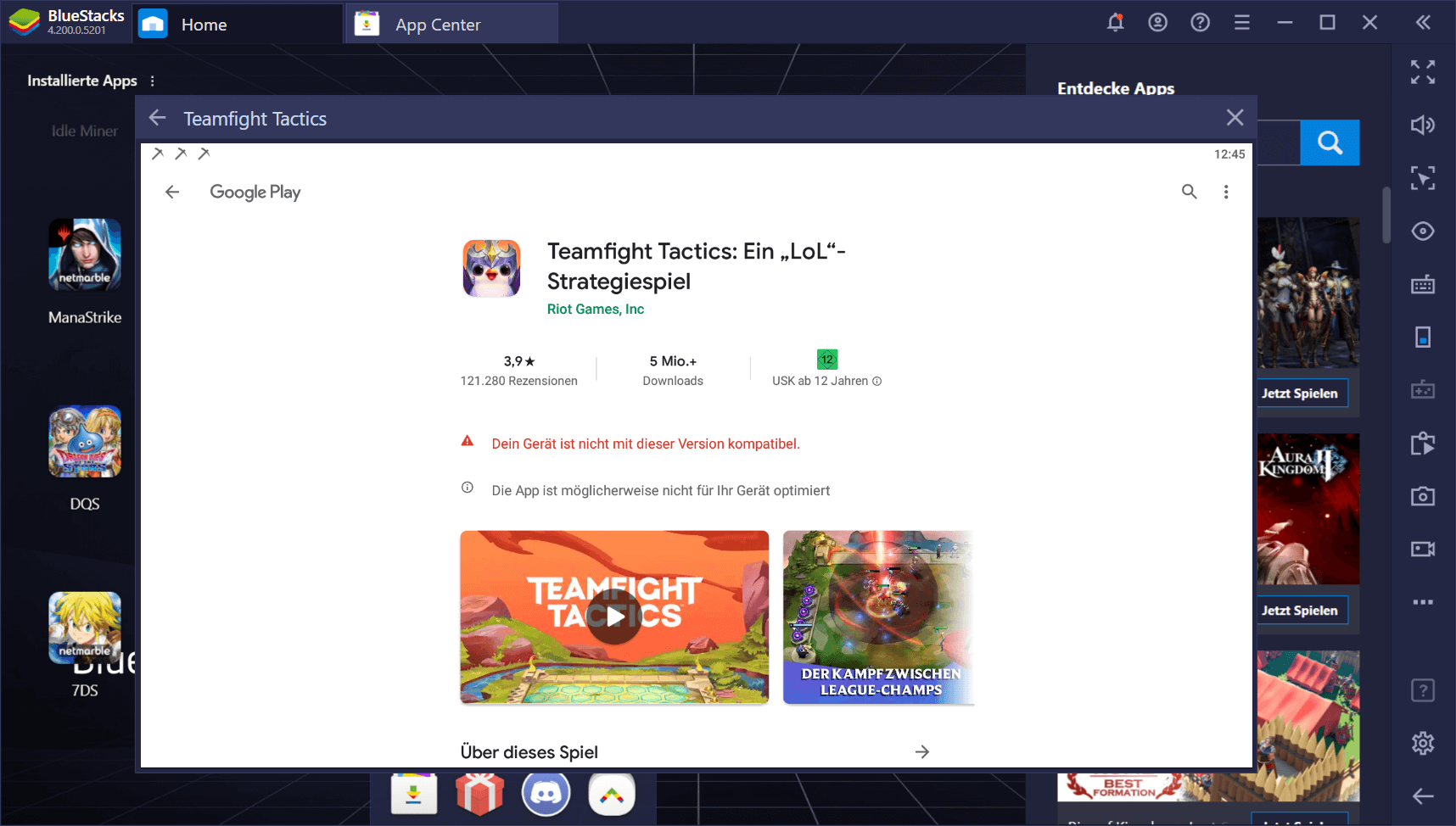This screenshot has height=826, width=1456.
Task: Open the sidebar help box icon
Action: (x=1423, y=690)
